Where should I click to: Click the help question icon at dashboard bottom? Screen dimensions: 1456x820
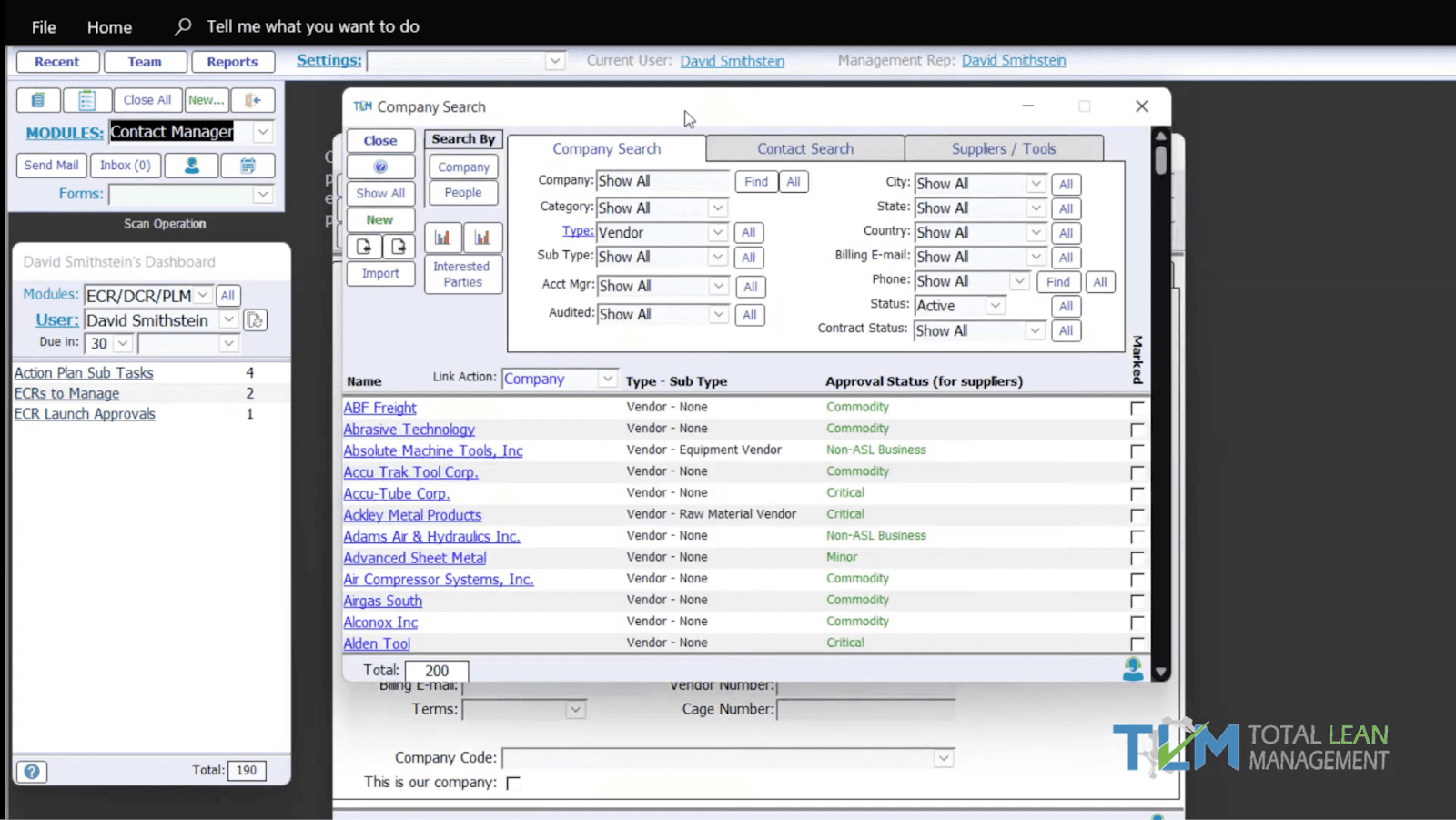(32, 772)
